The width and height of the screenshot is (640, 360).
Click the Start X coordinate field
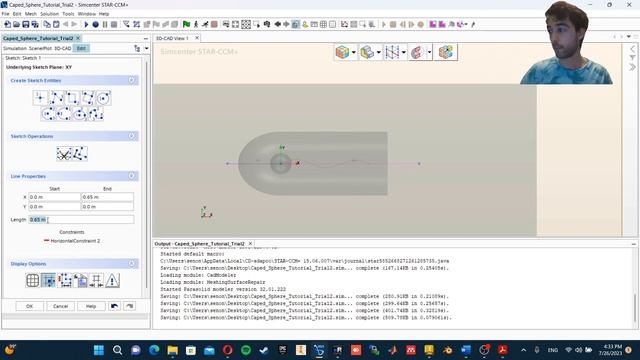point(54,197)
